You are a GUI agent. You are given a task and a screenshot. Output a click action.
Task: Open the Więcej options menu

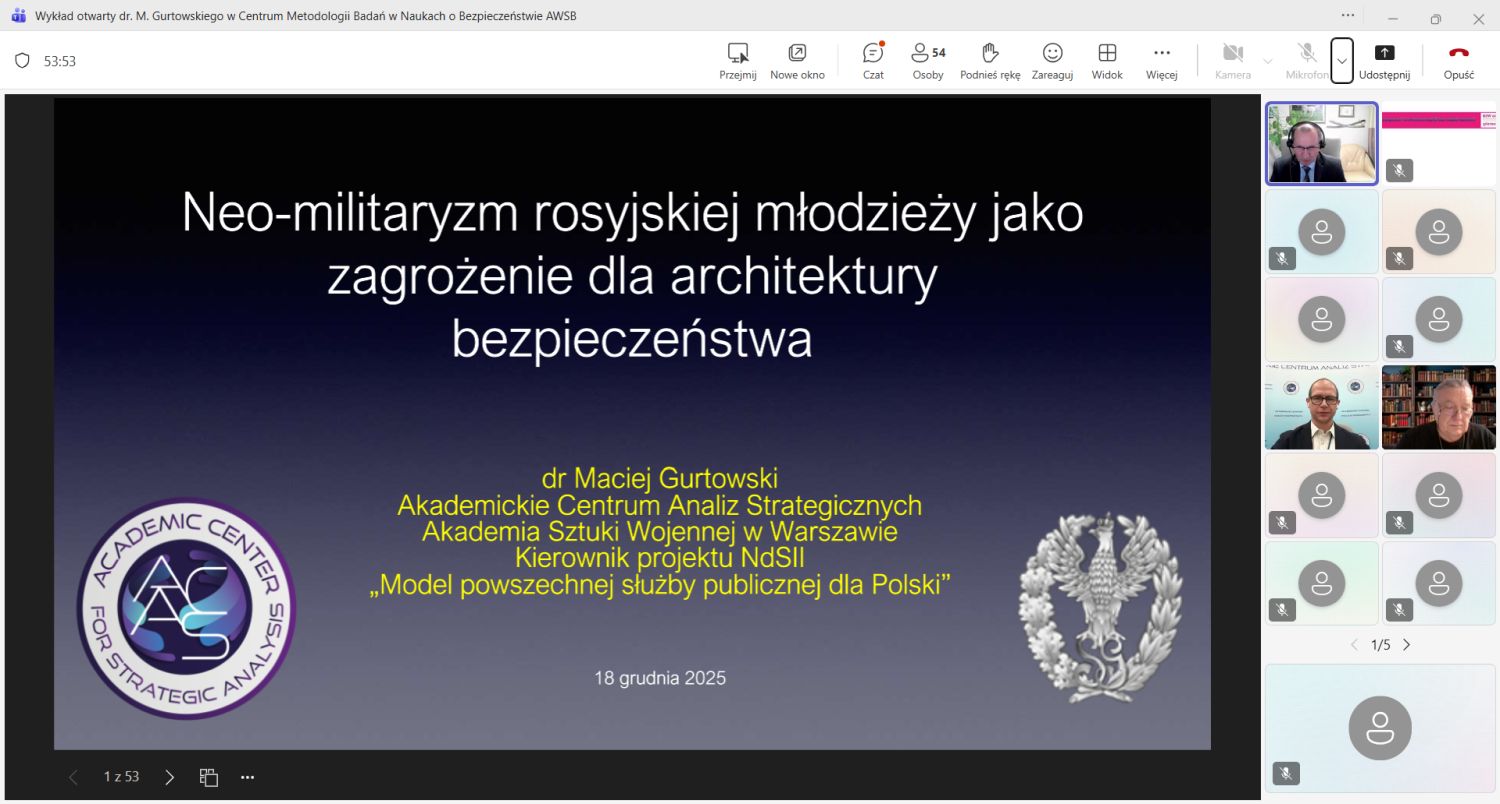[x=1161, y=61]
